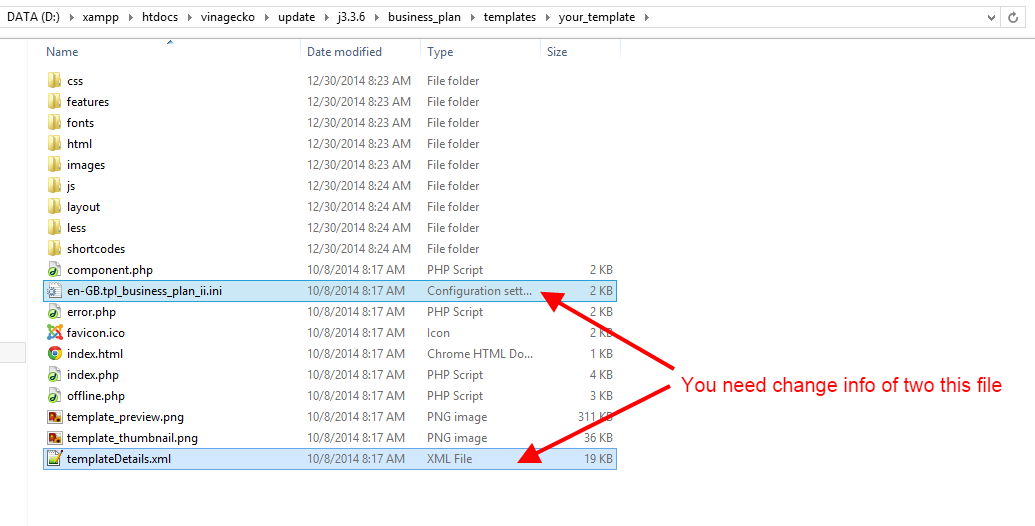Sort files by Type column header
The width and height of the screenshot is (1035, 526).
440,52
